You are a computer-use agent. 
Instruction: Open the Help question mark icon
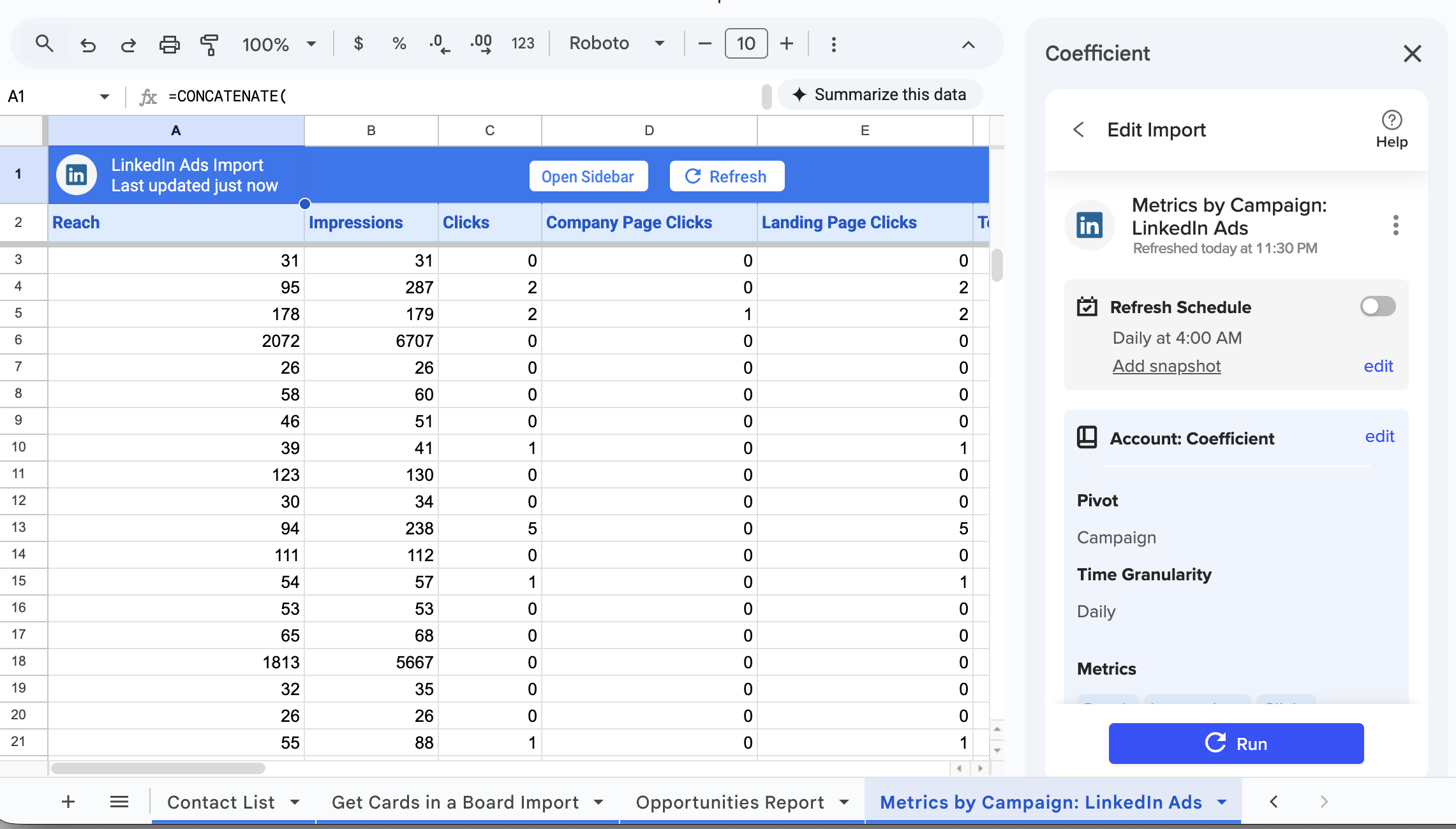click(1392, 120)
